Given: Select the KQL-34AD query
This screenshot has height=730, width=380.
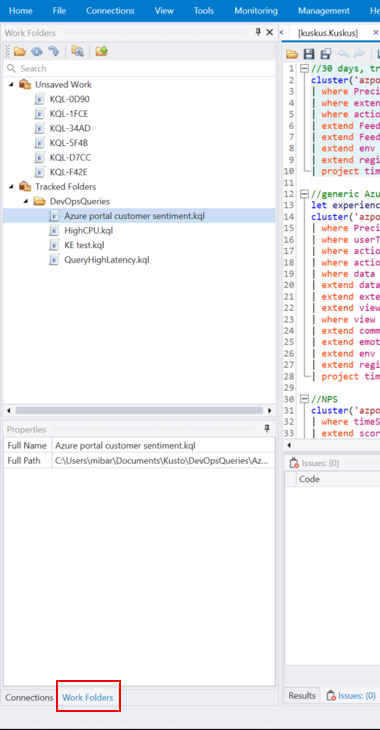Looking at the screenshot, I should [70, 128].
